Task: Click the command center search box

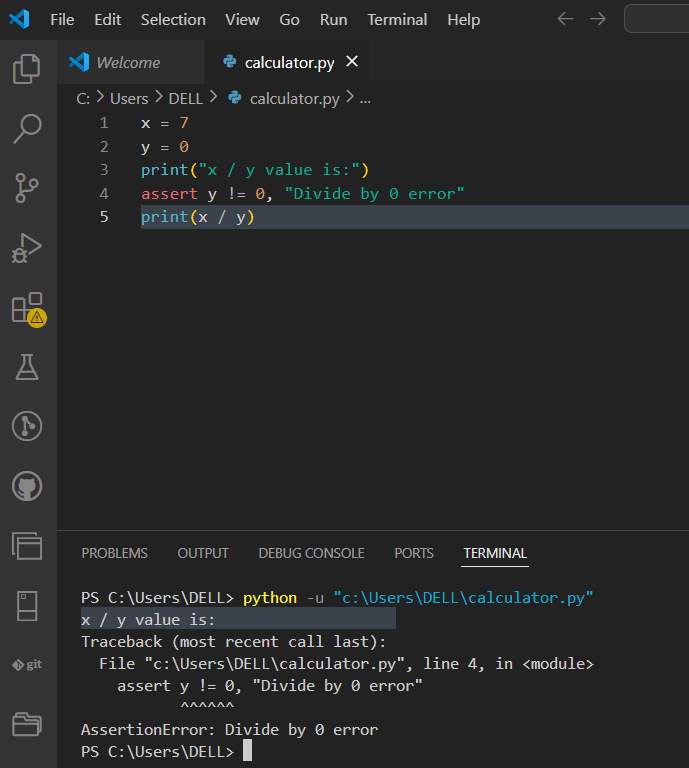Action: (657, 19)
